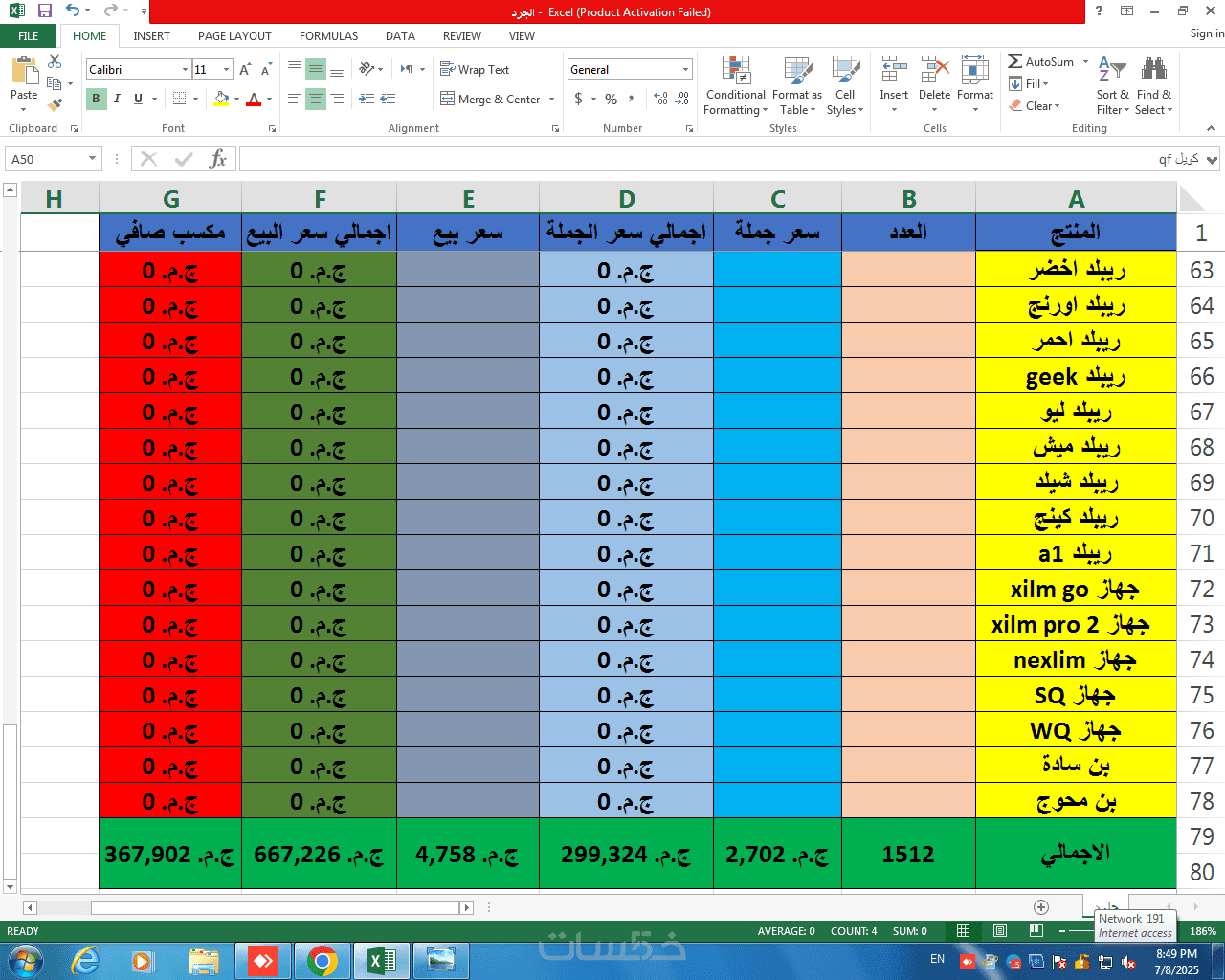Toggle Center horizontal alignment
Image resolution: width=1225 pixels, height=980 pixels.
click(x=316, y=99)
